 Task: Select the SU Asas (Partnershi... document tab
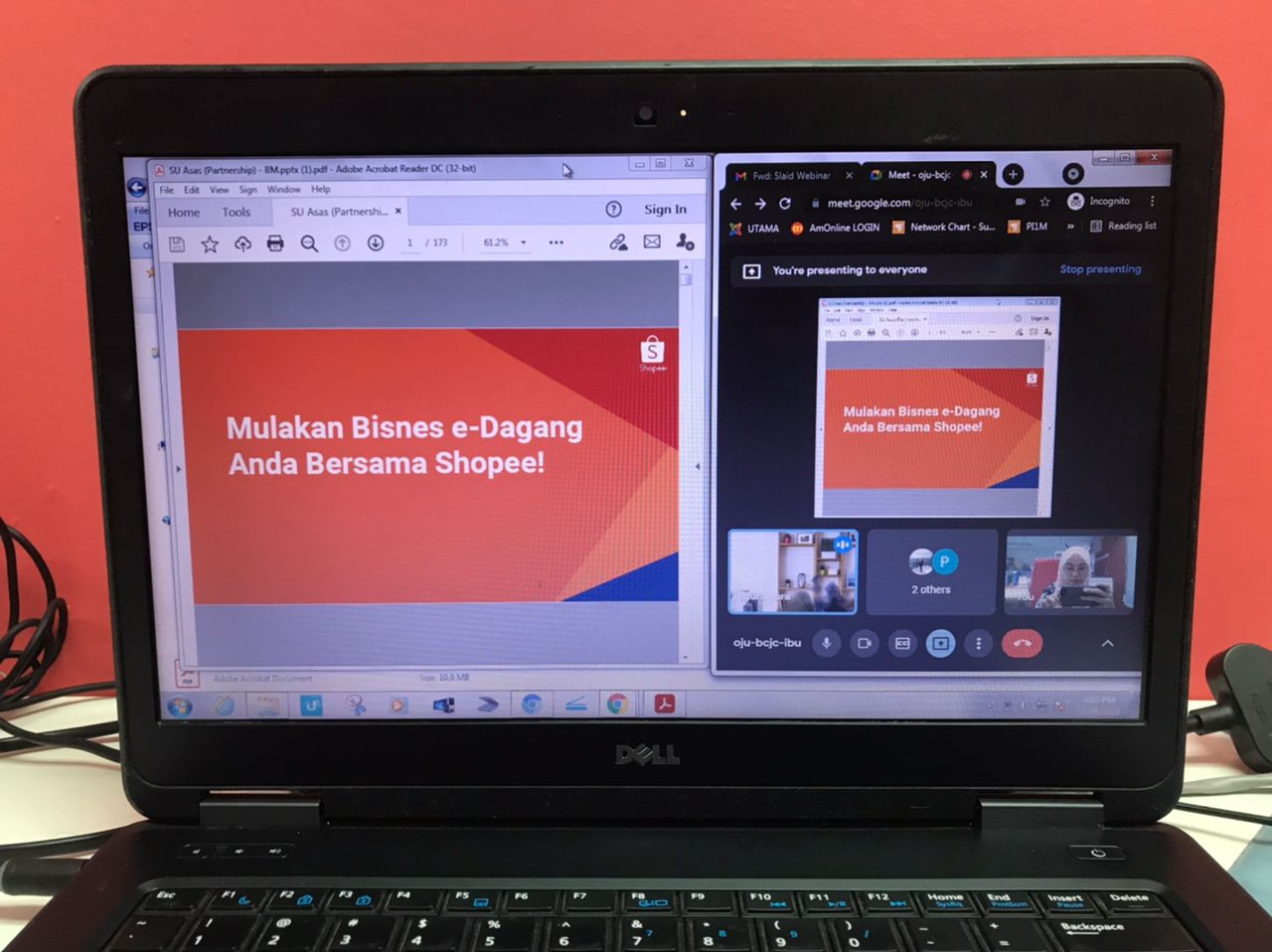339,212
